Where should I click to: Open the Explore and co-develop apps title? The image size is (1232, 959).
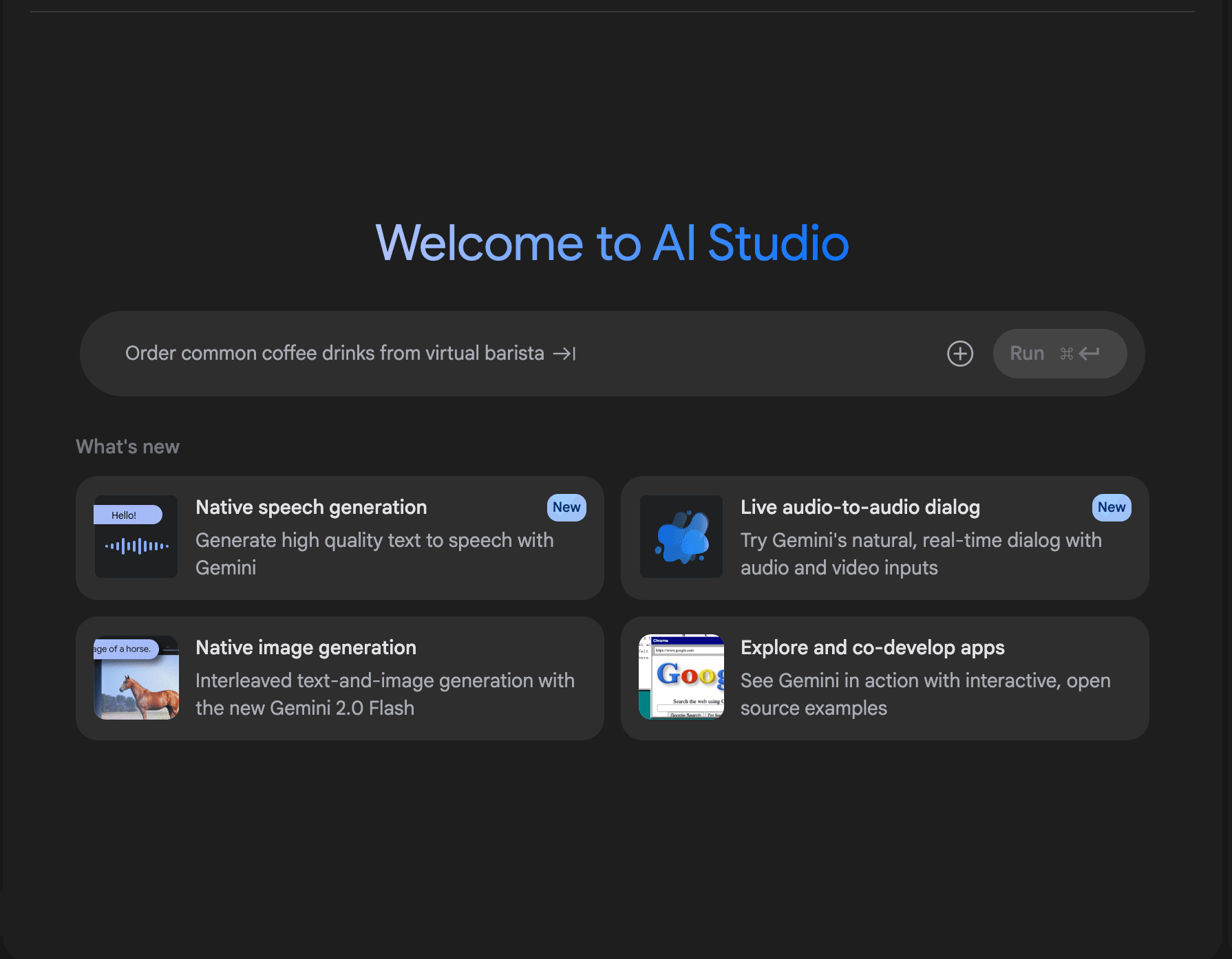point(872,648)
